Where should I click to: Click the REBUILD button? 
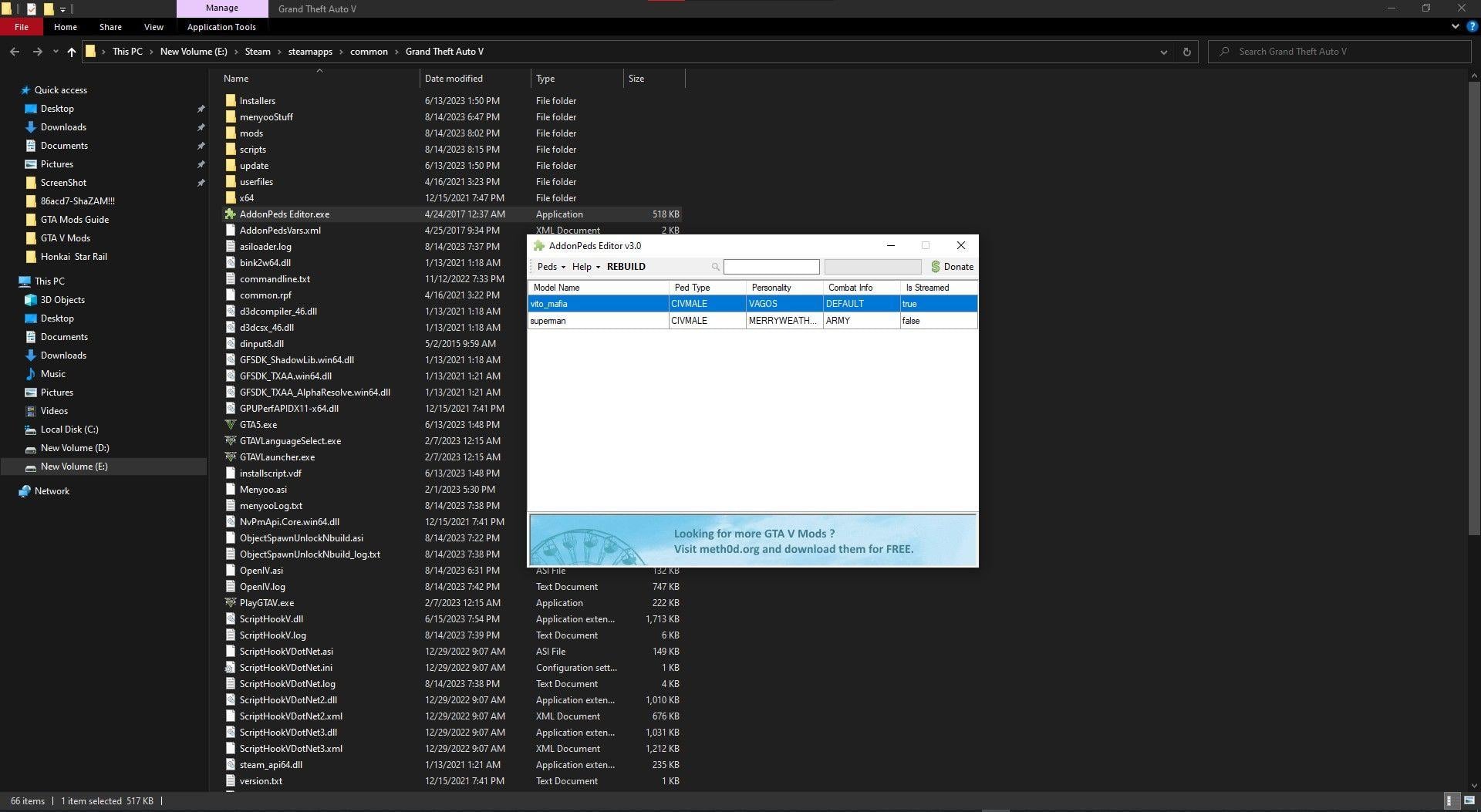[x=626, y=267]
